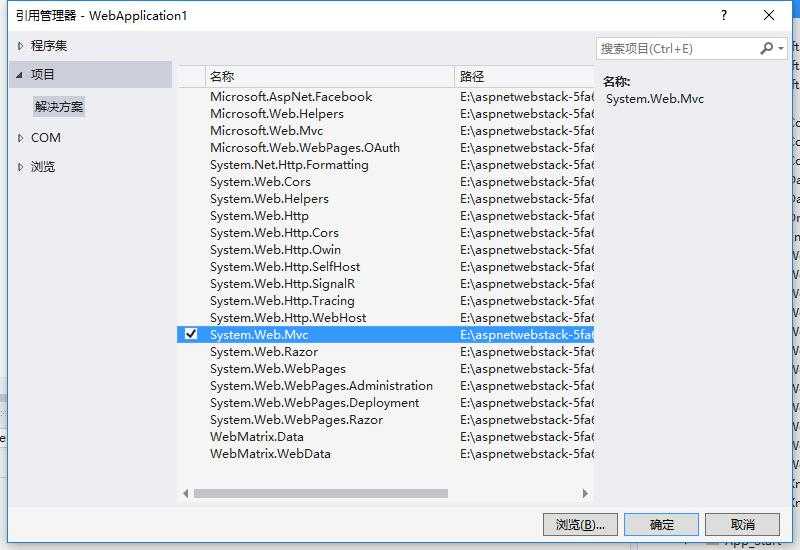Viewport: 800px width, 550px height.
Task: Collapse the 项目 category
Action: click(19, 74)
